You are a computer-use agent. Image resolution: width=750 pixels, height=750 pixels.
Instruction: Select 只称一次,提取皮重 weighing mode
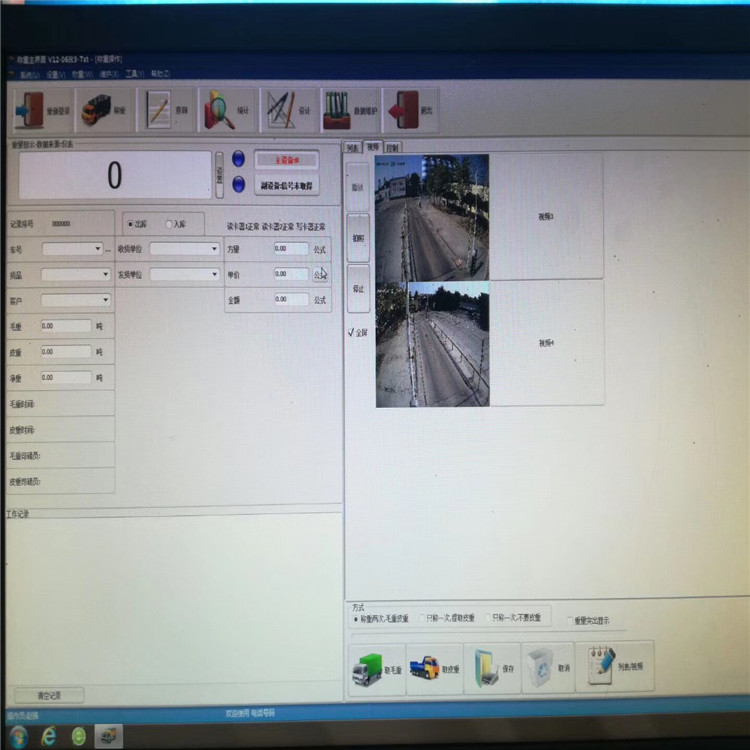(x=422, y=618)
